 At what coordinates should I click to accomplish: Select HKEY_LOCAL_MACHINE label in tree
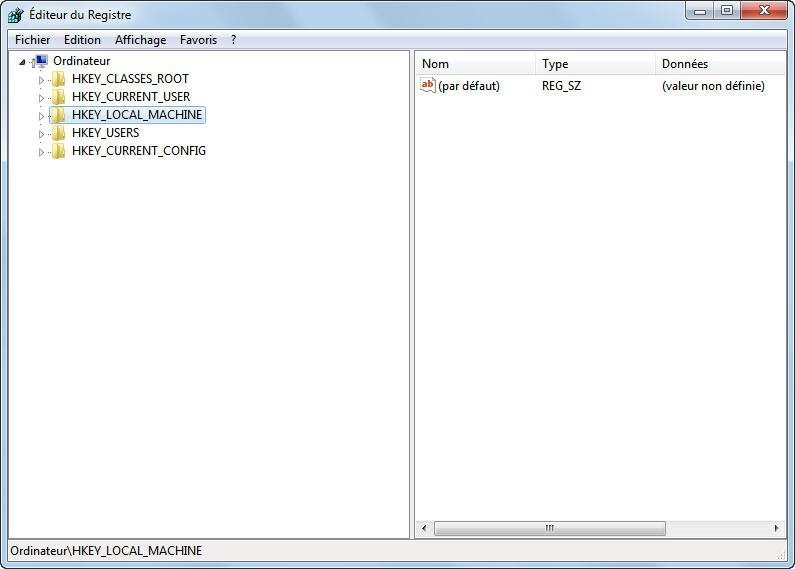click(137, 115)
